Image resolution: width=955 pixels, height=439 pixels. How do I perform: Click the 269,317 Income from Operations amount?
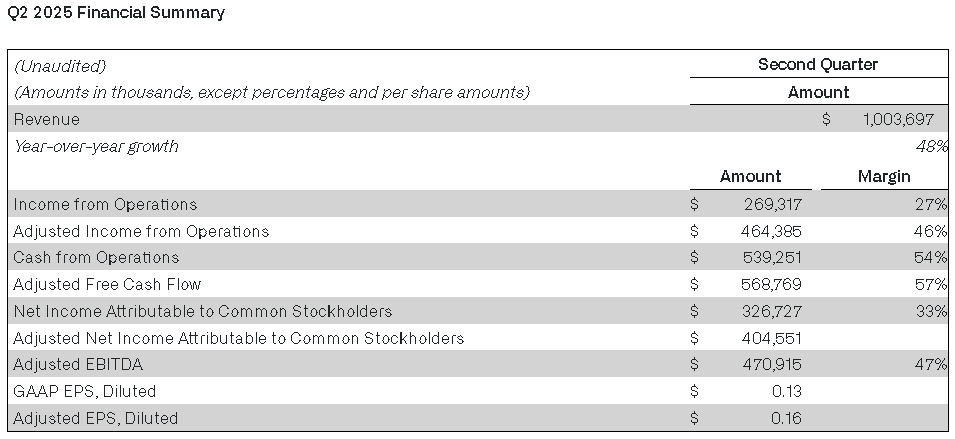pos(772,205)
